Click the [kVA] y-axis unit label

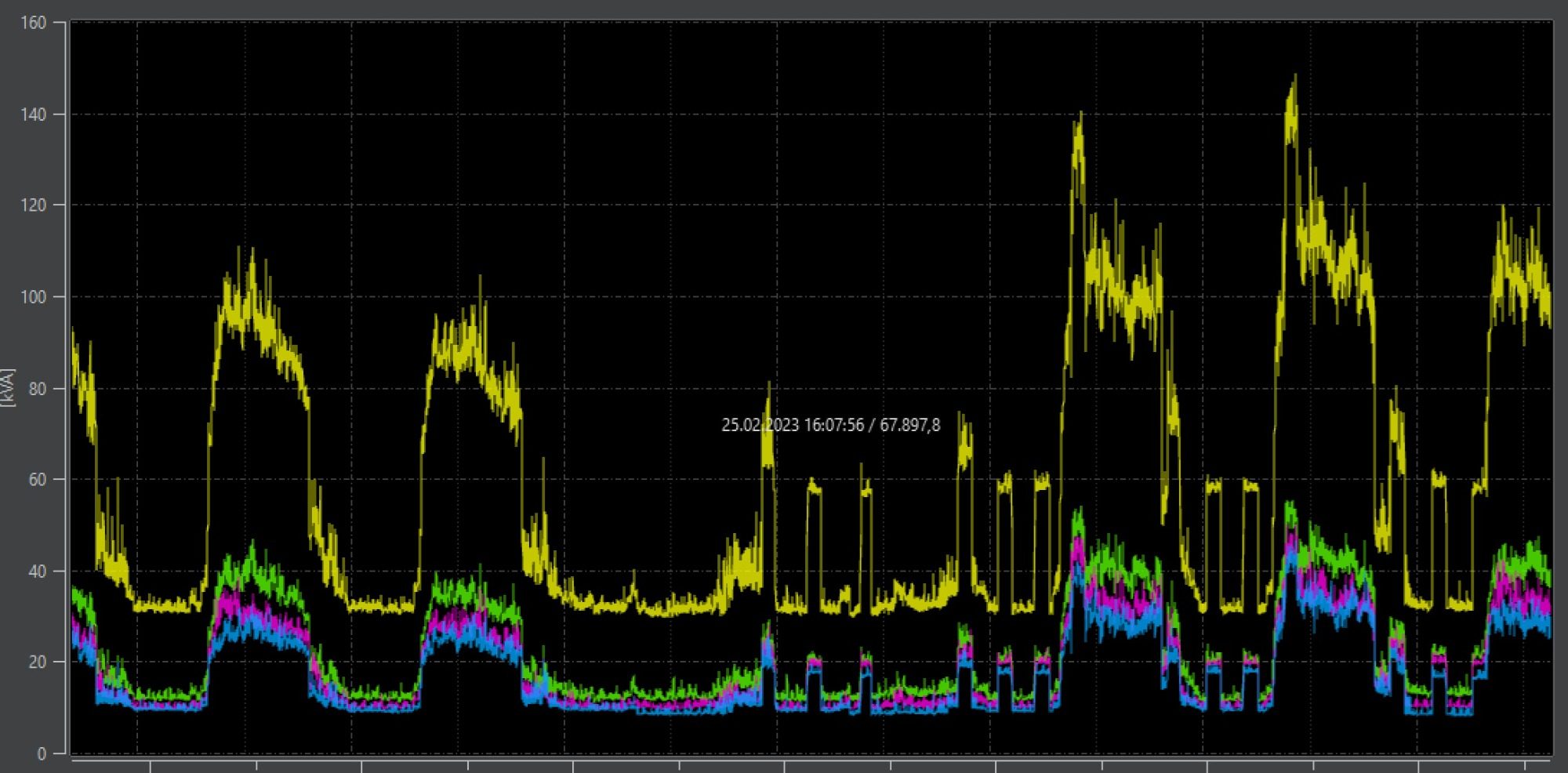point(9,387)
